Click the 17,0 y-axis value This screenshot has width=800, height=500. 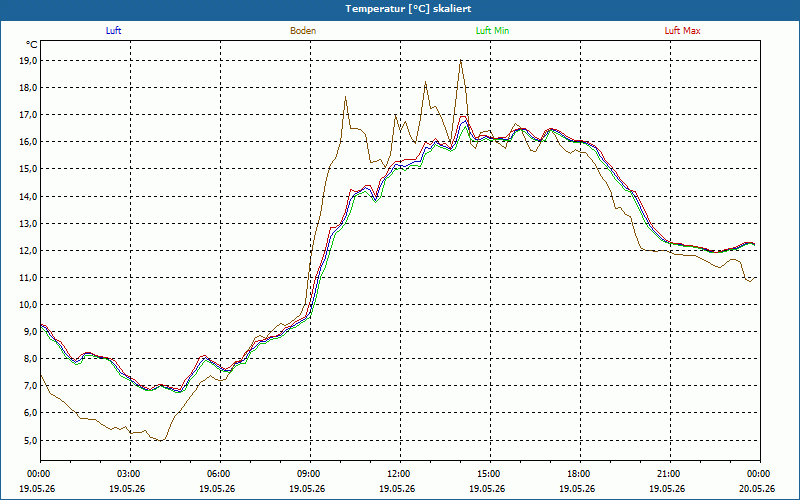[x=28, y=115]
